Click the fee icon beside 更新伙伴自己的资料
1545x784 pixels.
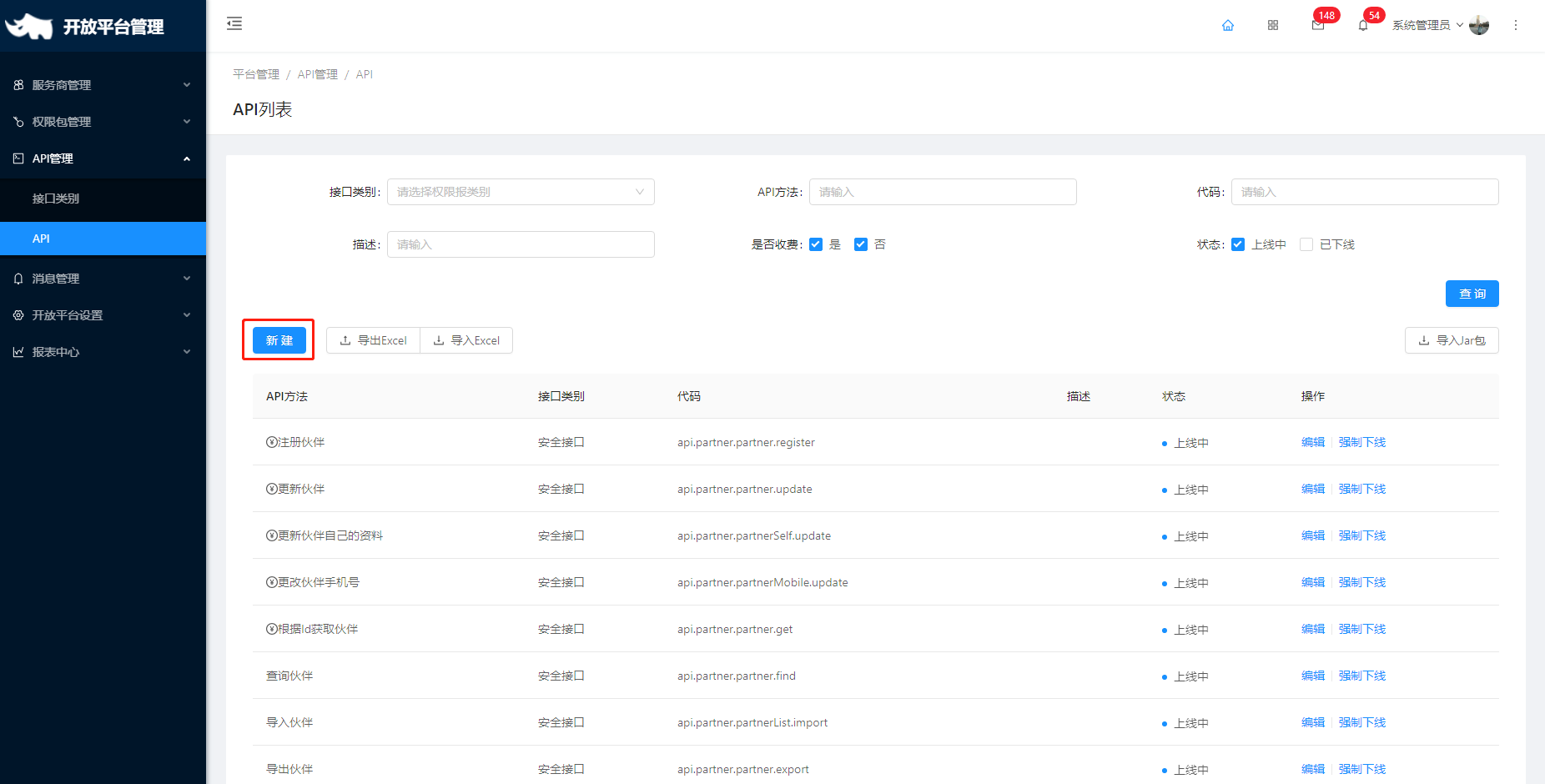[272, 535]
